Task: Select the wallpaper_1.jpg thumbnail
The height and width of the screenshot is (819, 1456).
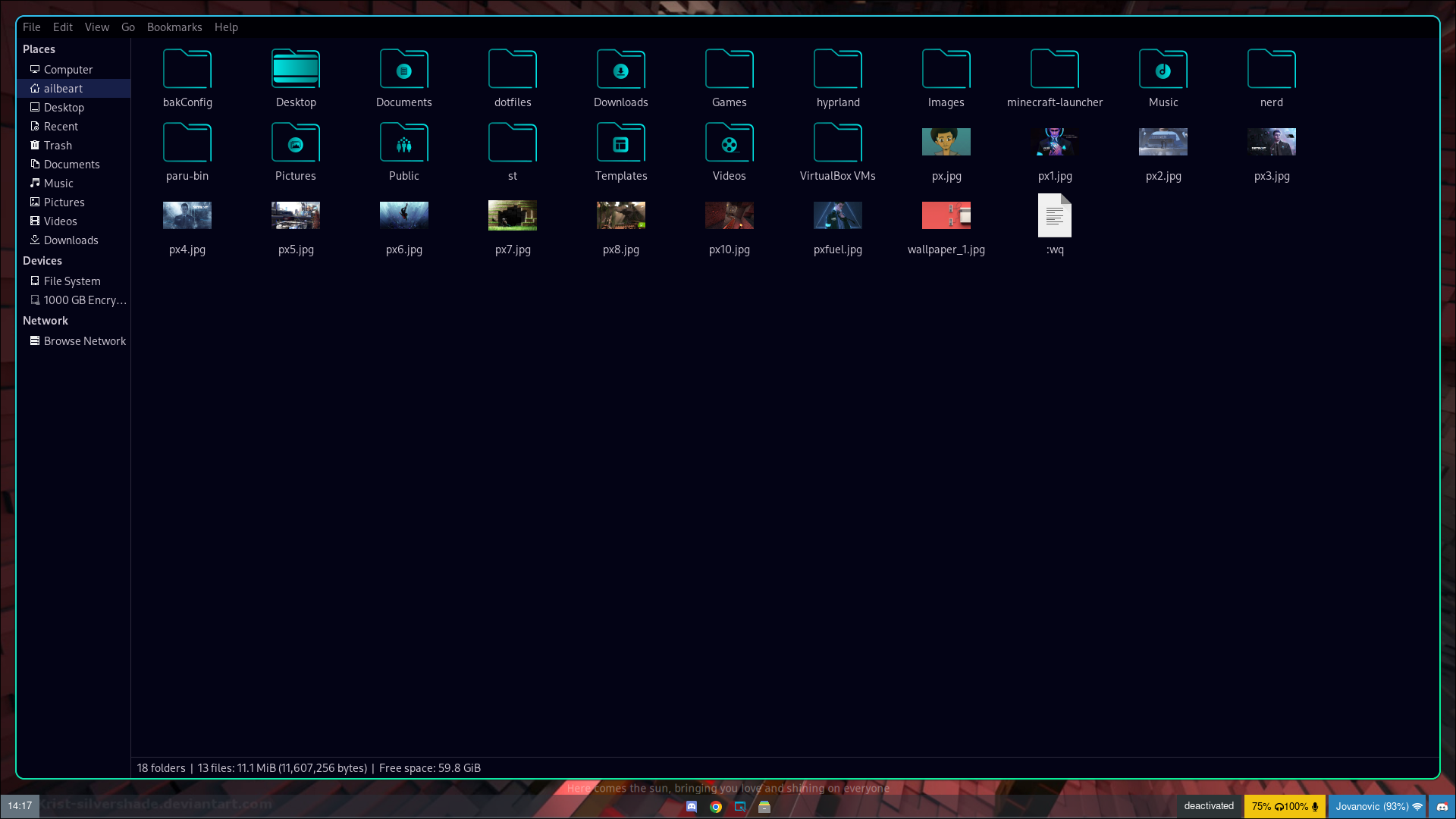Action: tap(946, 216)
